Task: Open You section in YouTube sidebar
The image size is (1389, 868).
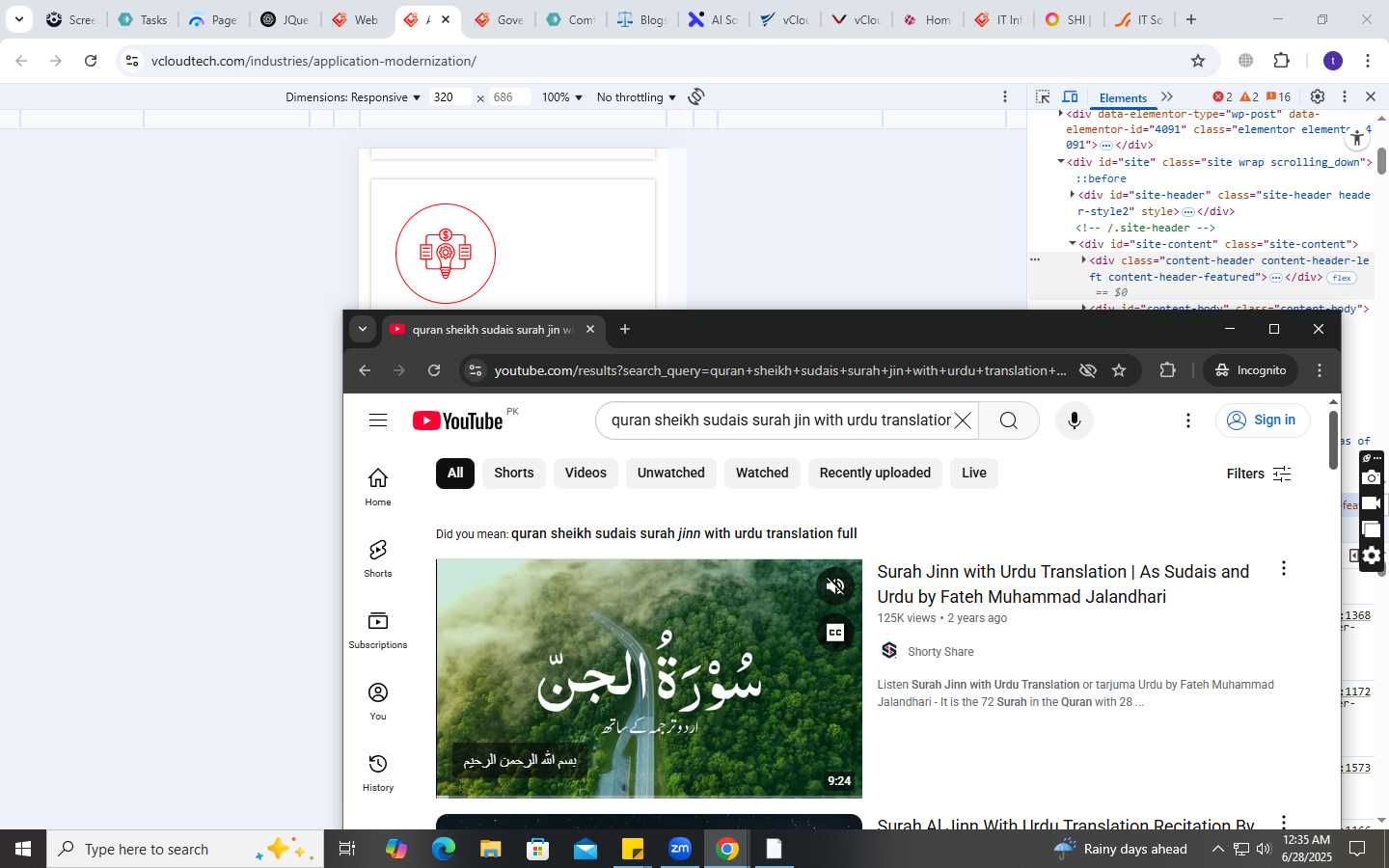Action: click(378, 700)
